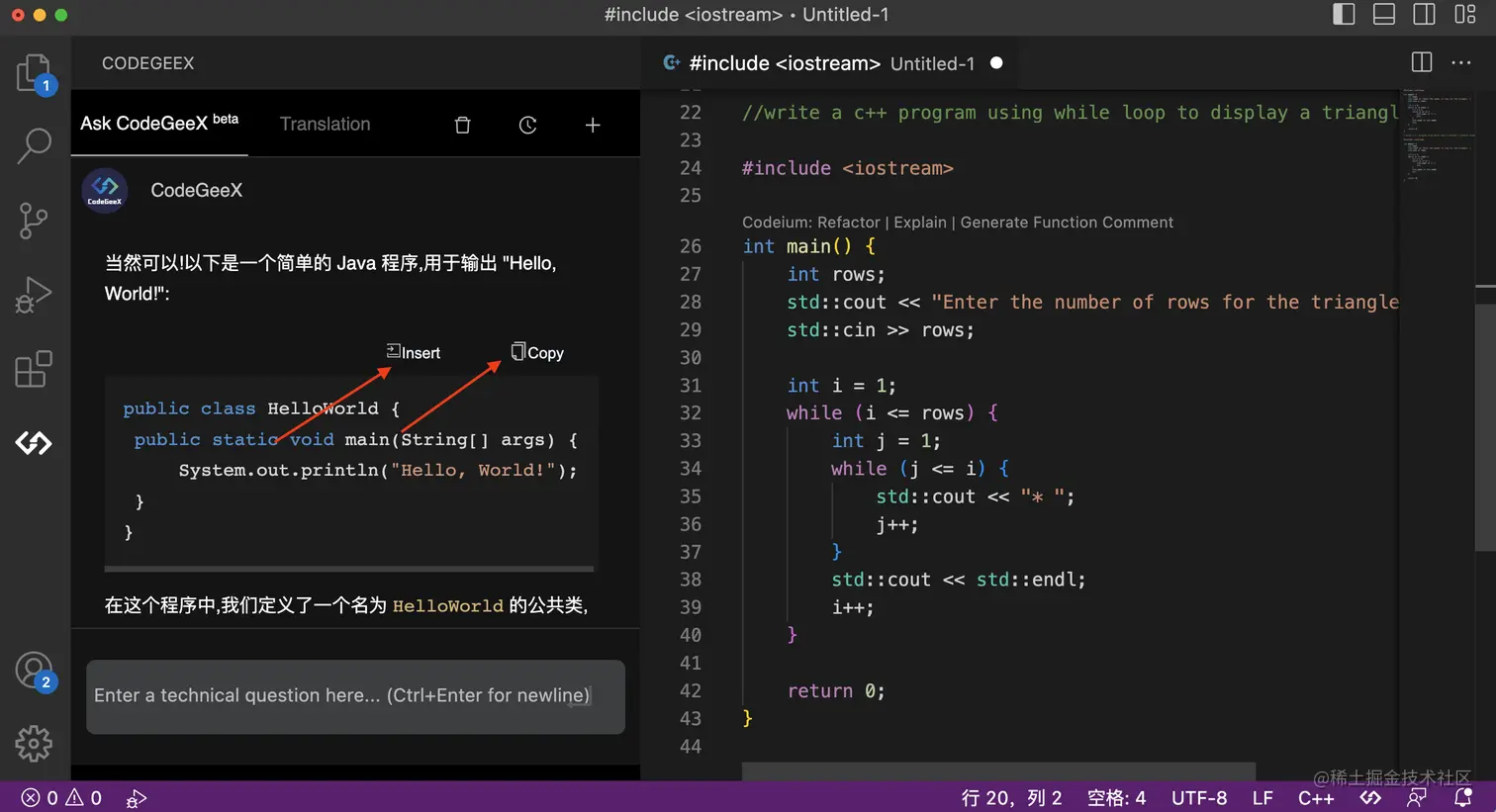This screenshot has height=812, width=1496.
Task: Click the '#include <iostream>' code line
Action: 848,168
